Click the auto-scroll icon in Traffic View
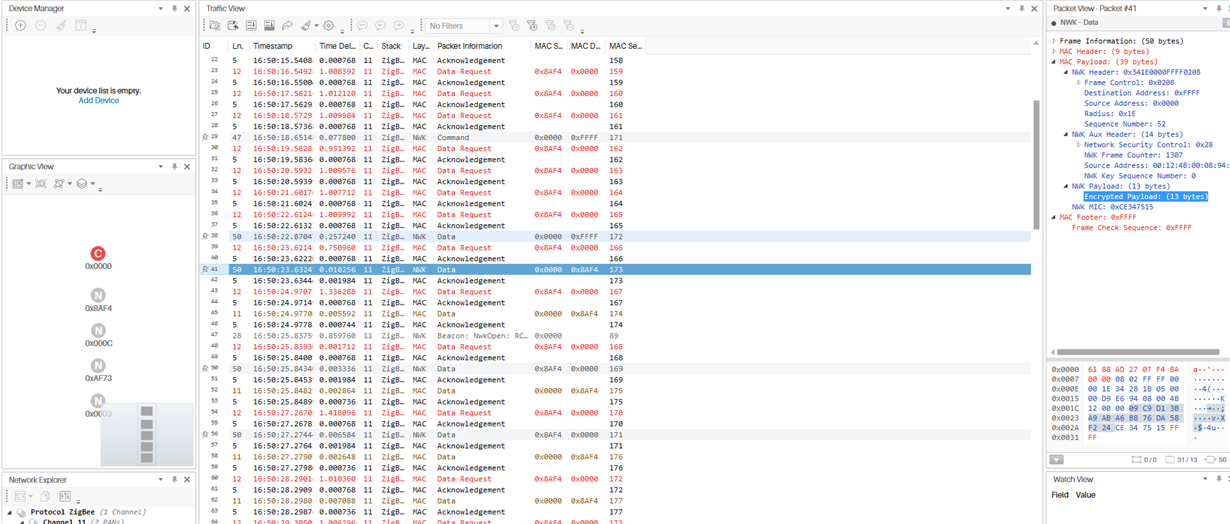The image size is (1230, 524). click(269, 25)
